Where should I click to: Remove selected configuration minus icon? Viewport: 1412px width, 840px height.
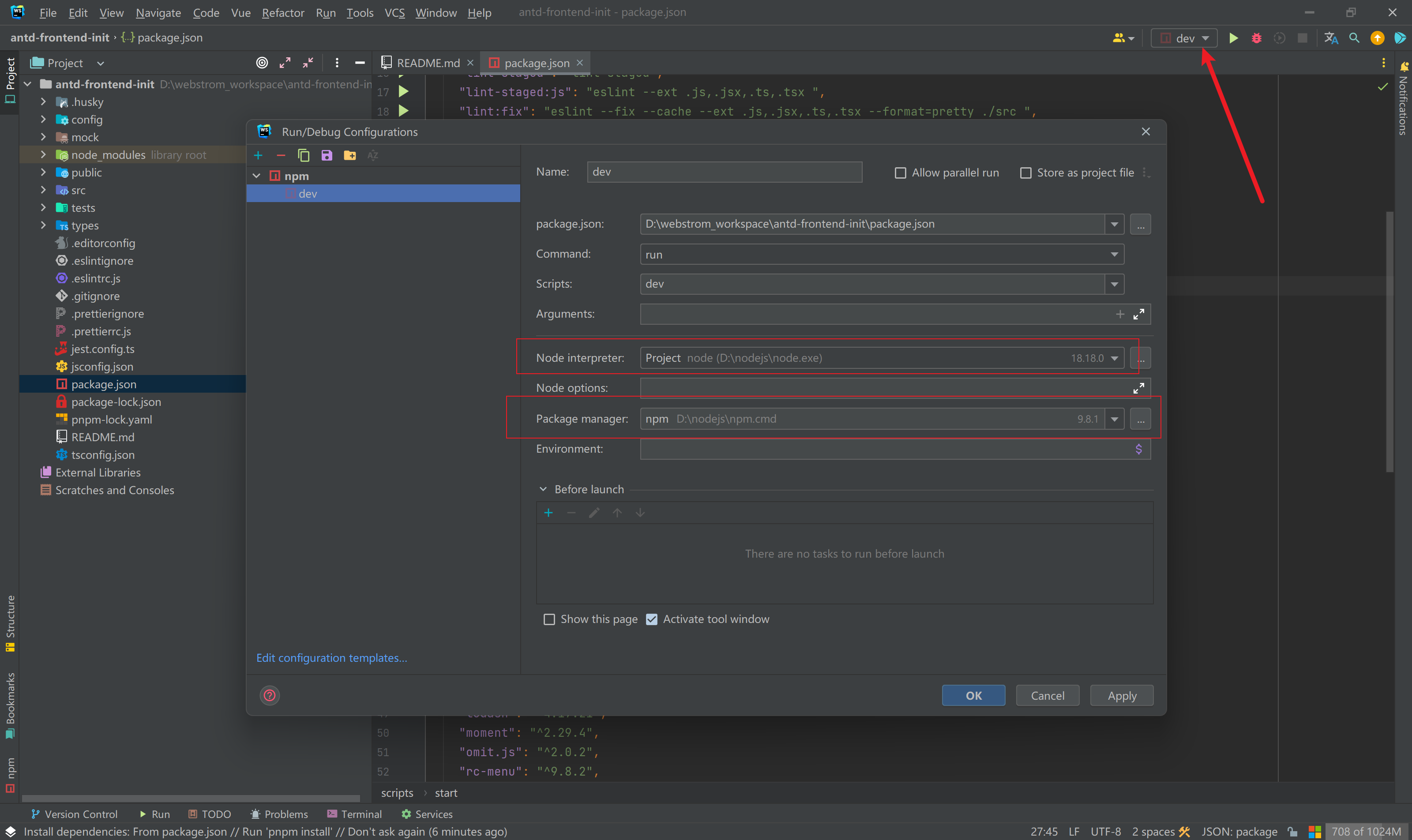[x=281, y=155]
